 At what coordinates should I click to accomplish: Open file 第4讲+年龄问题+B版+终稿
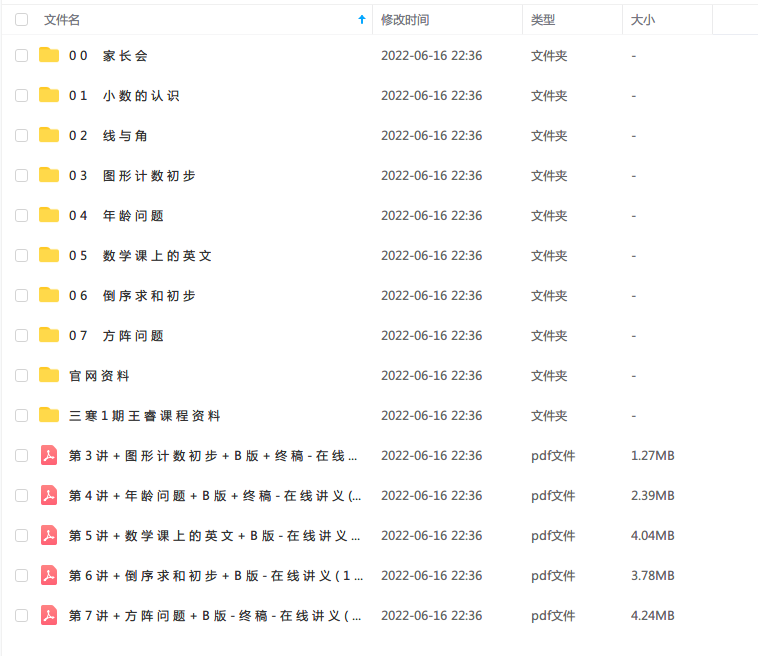(x=215, y=496)
